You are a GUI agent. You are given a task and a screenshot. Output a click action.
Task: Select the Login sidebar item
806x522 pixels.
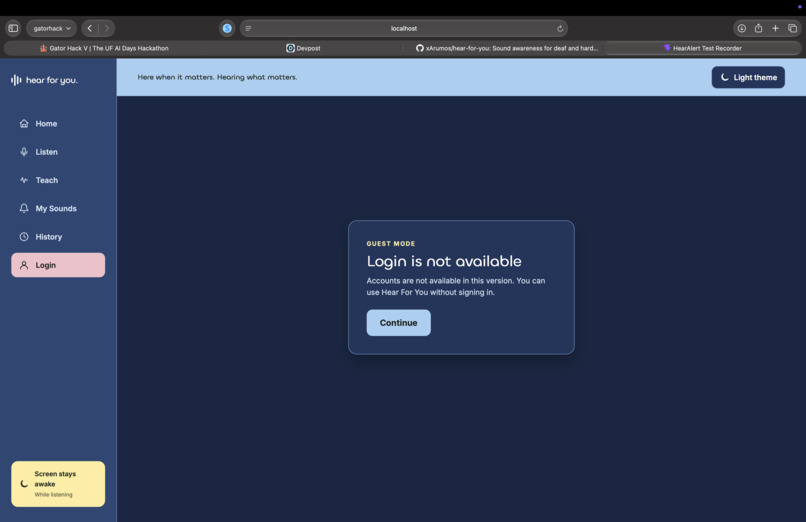click(x=58, y=265)
